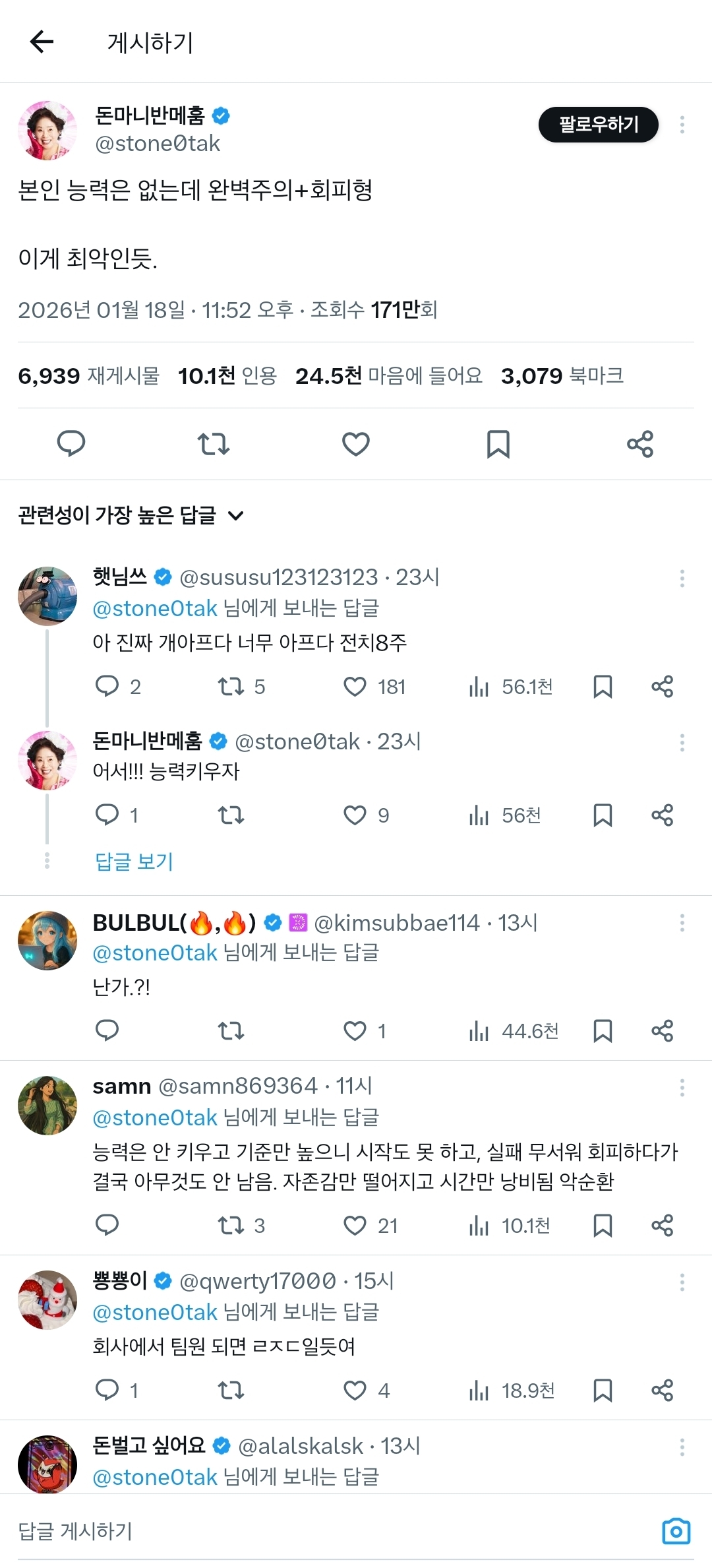Expand hidden replies via 답글 보기
The width and height of the screenshot is (712, 1568).
tap(134, 862)
